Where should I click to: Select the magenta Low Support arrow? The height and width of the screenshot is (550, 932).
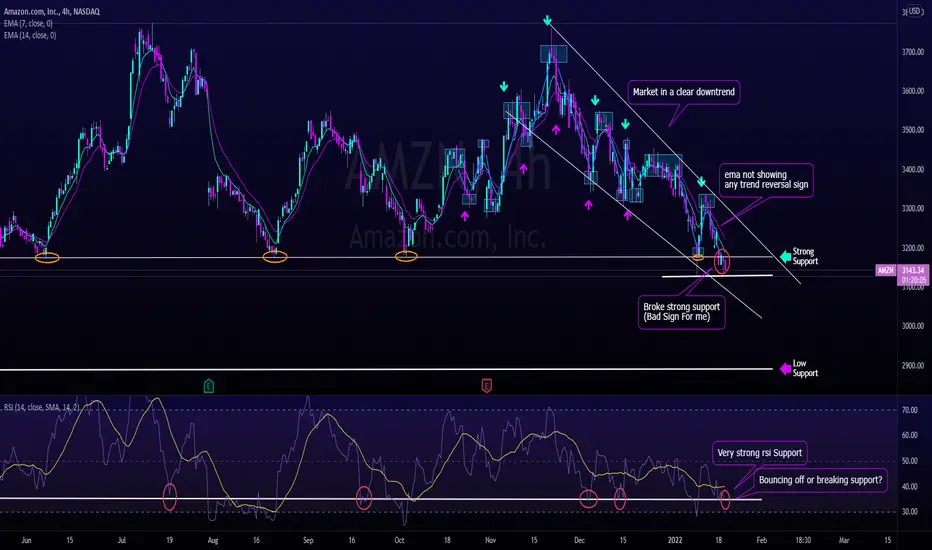pyautogui.click(x=785, y=369)
